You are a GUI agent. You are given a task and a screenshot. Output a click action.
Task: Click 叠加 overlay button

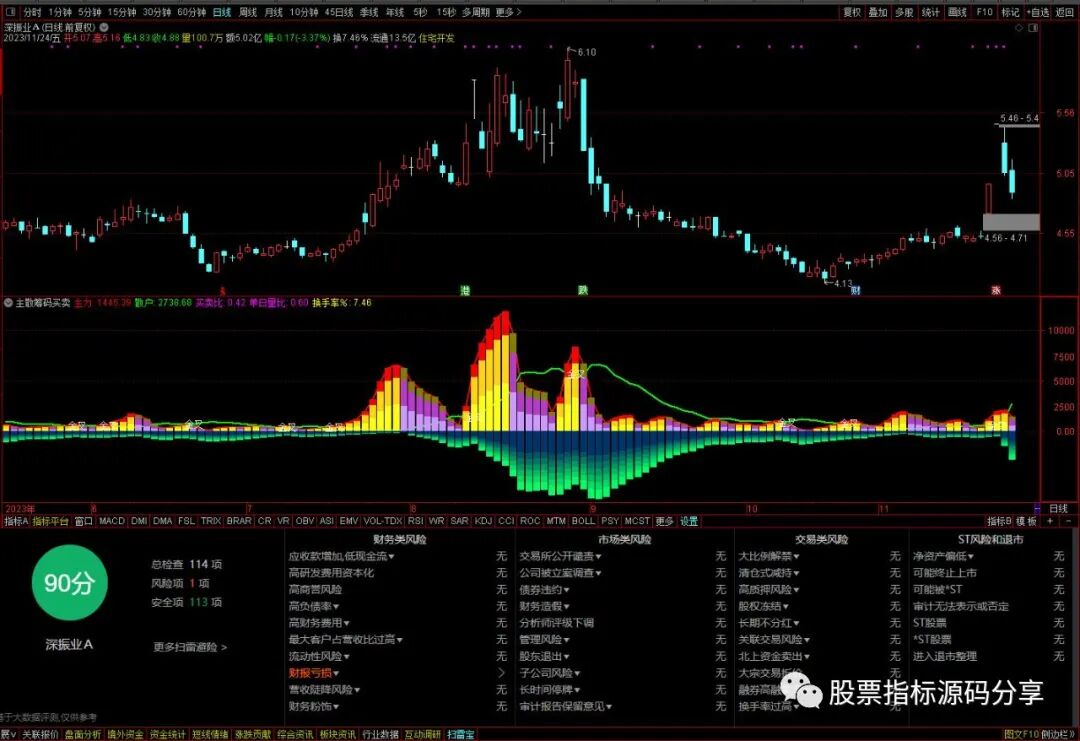(878, 12)
